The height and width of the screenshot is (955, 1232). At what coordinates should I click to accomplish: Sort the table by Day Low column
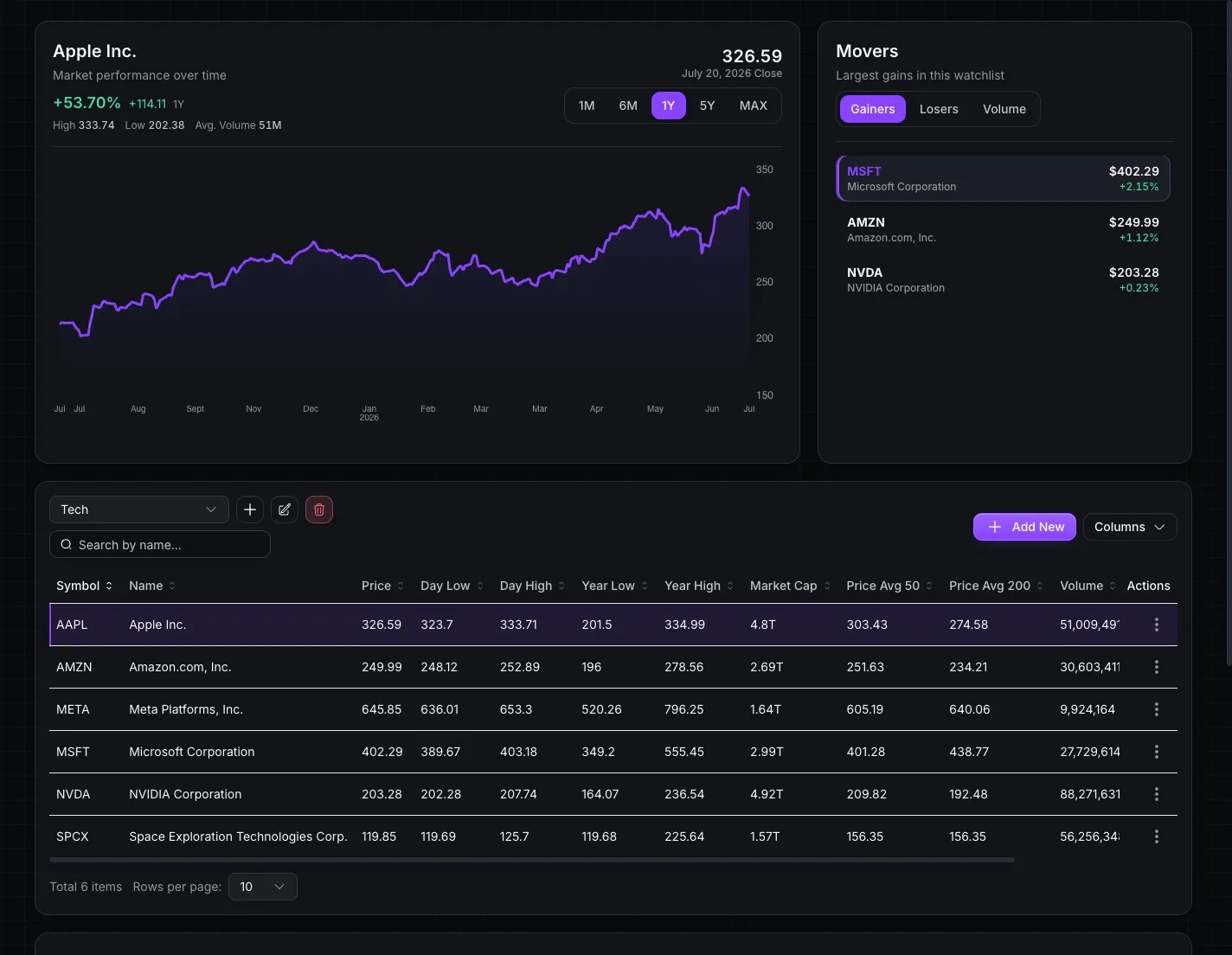452,586
